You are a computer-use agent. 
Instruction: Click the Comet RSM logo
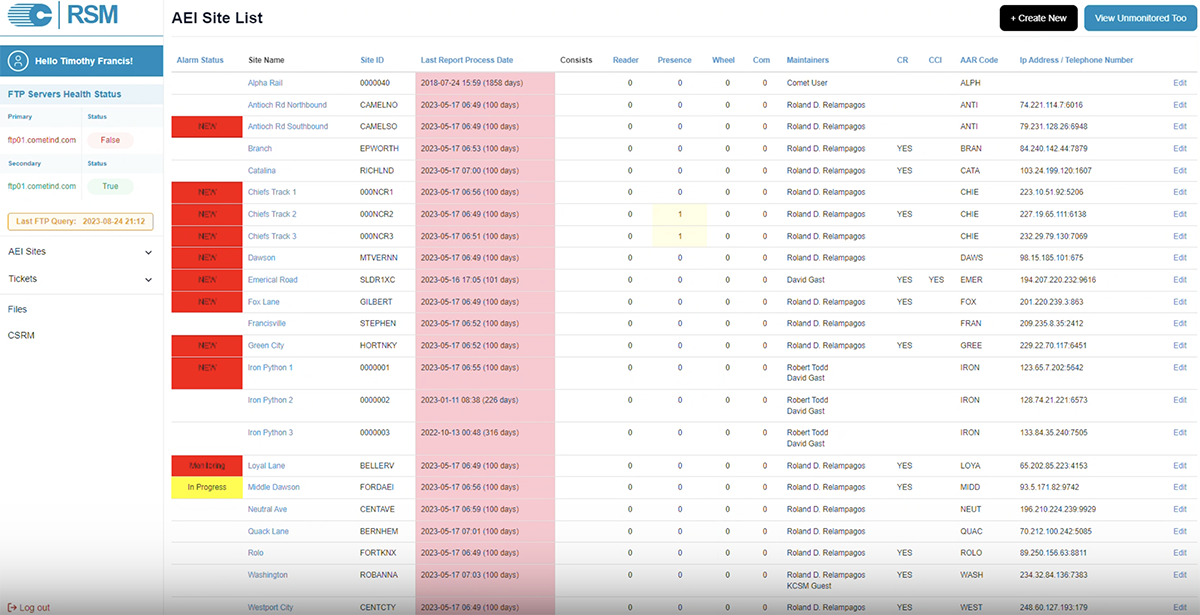pos(62,17)
